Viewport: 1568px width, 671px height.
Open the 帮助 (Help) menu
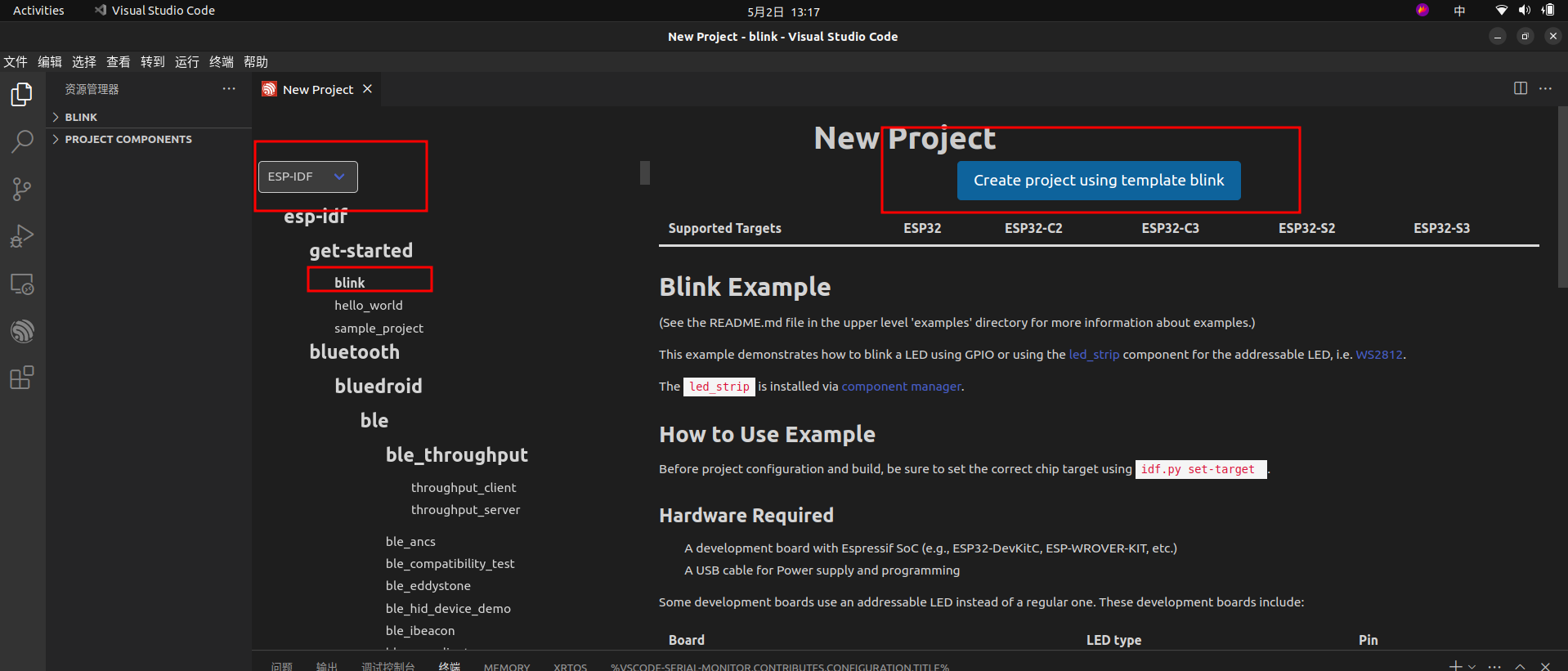(256, 62)
